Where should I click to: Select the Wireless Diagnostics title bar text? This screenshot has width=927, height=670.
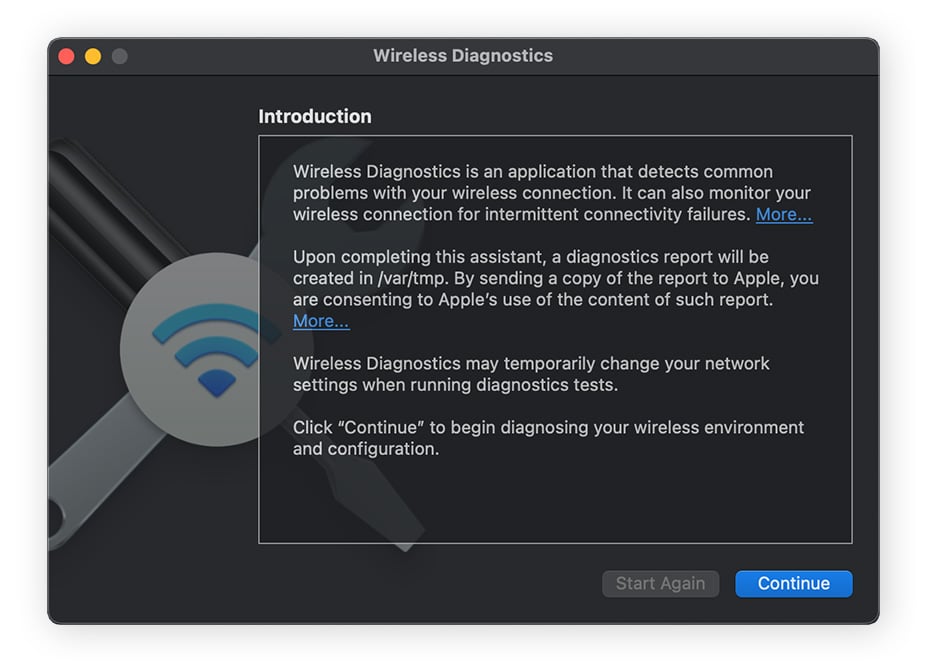pos(463,56)
